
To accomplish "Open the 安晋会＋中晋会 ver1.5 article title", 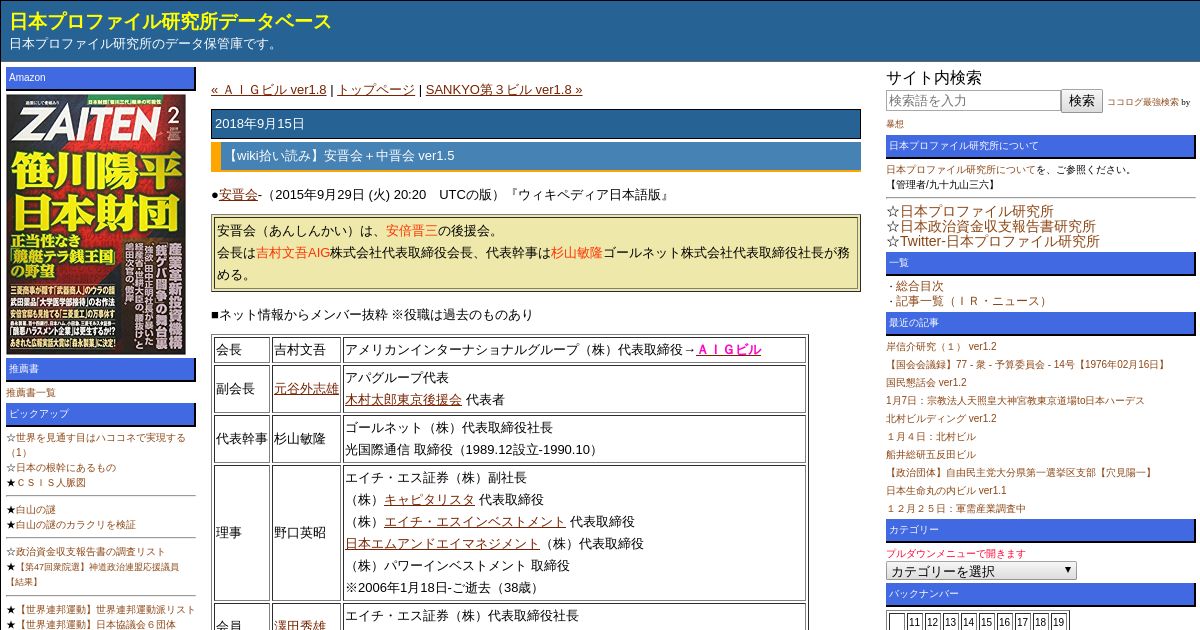I will click(x=338, y=155).
